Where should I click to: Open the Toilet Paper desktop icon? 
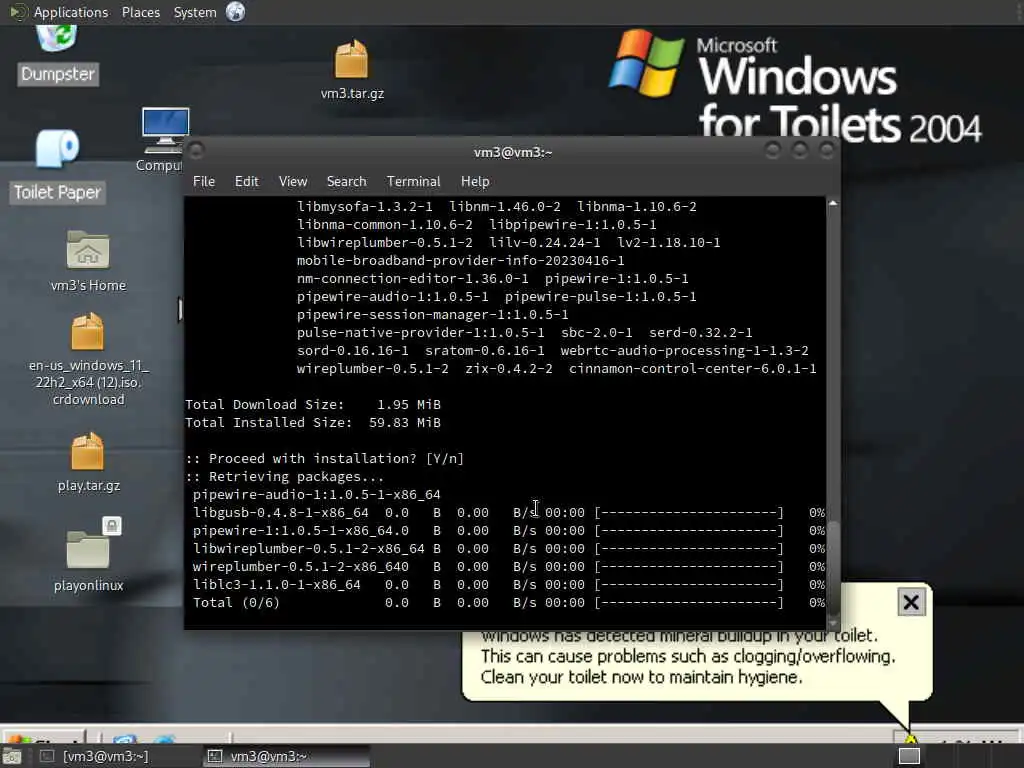click(x=57, y=167)
